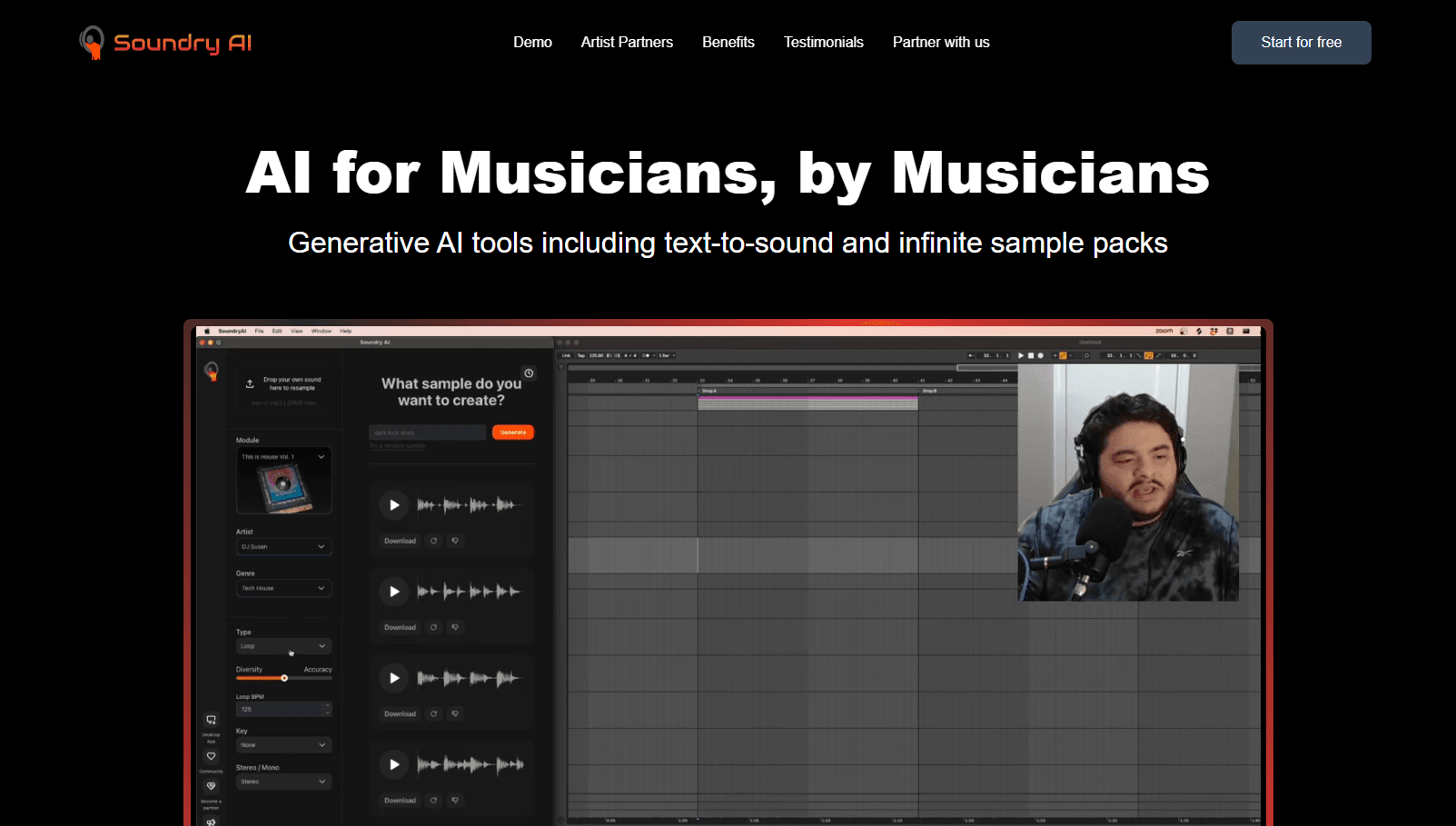Open the Edit menu in macOS bar
The image size is (1456, 826).
(277, 331)
